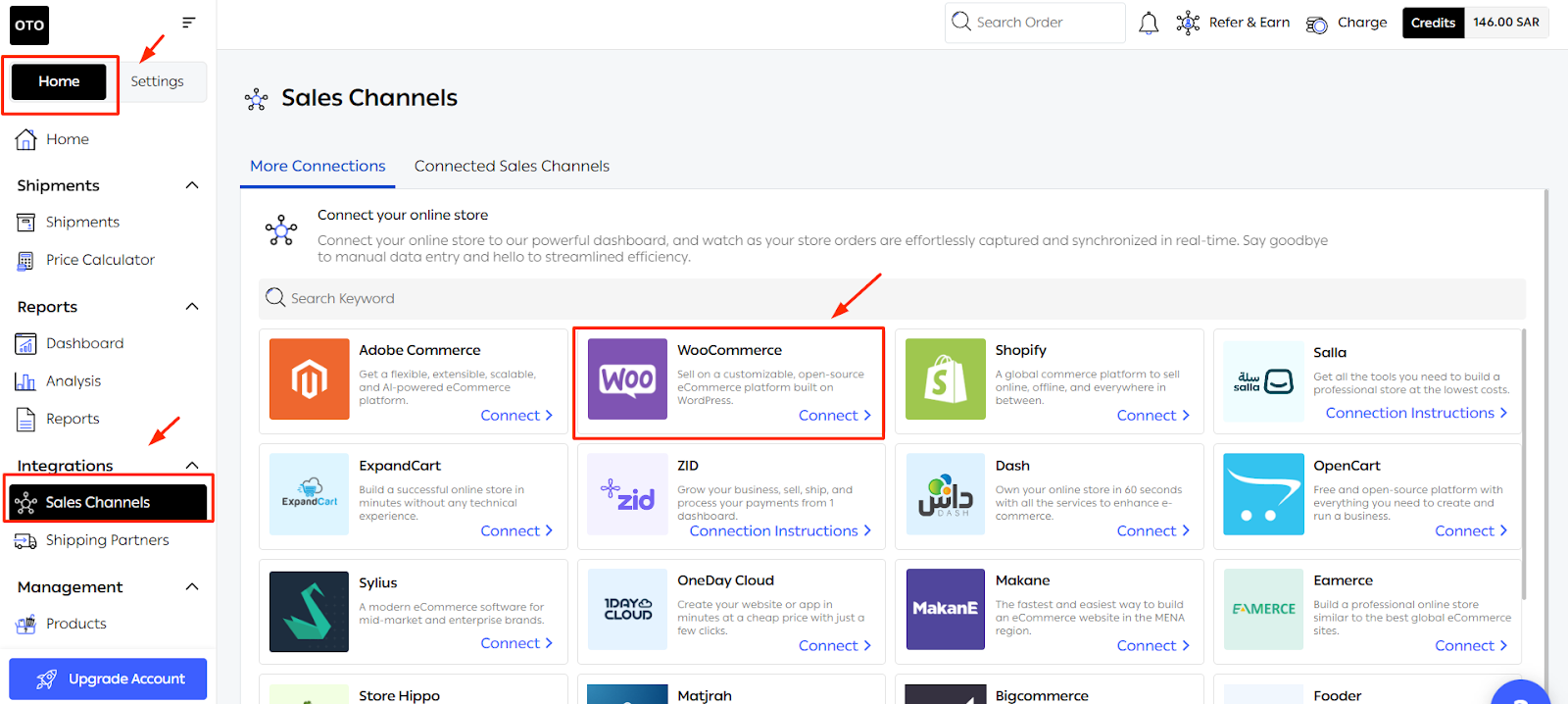The width and height of the screenshot is (1568, 704).
Task: Click the Dashboard chart icon
Action: tap(25, 343)
